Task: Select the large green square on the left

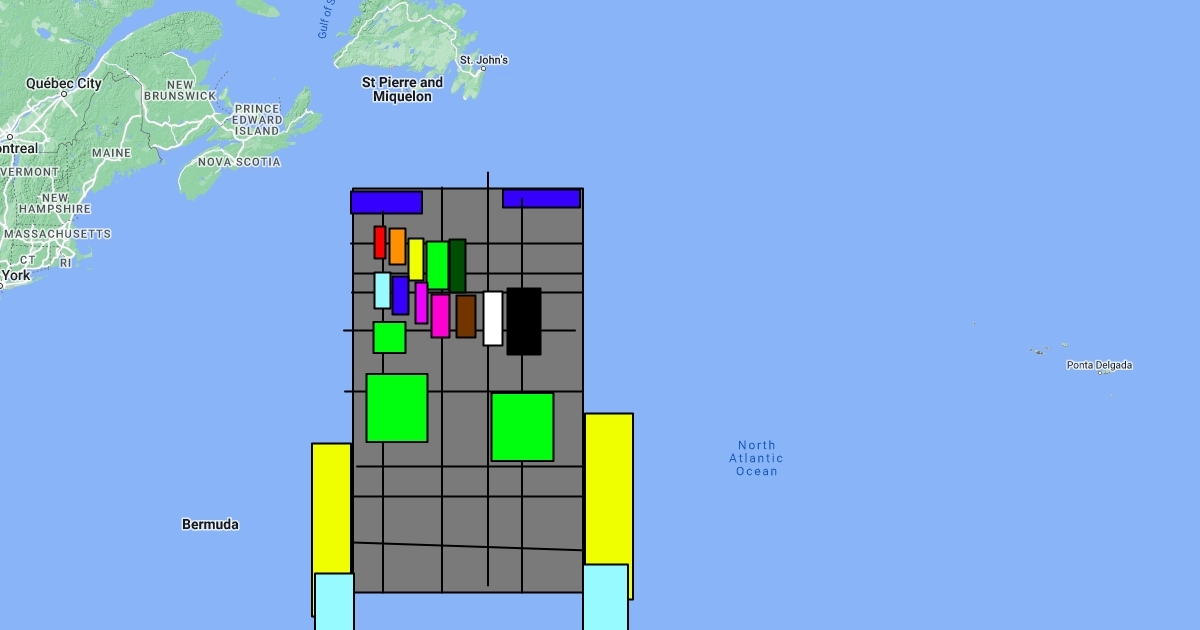Action: click(397, 408)
